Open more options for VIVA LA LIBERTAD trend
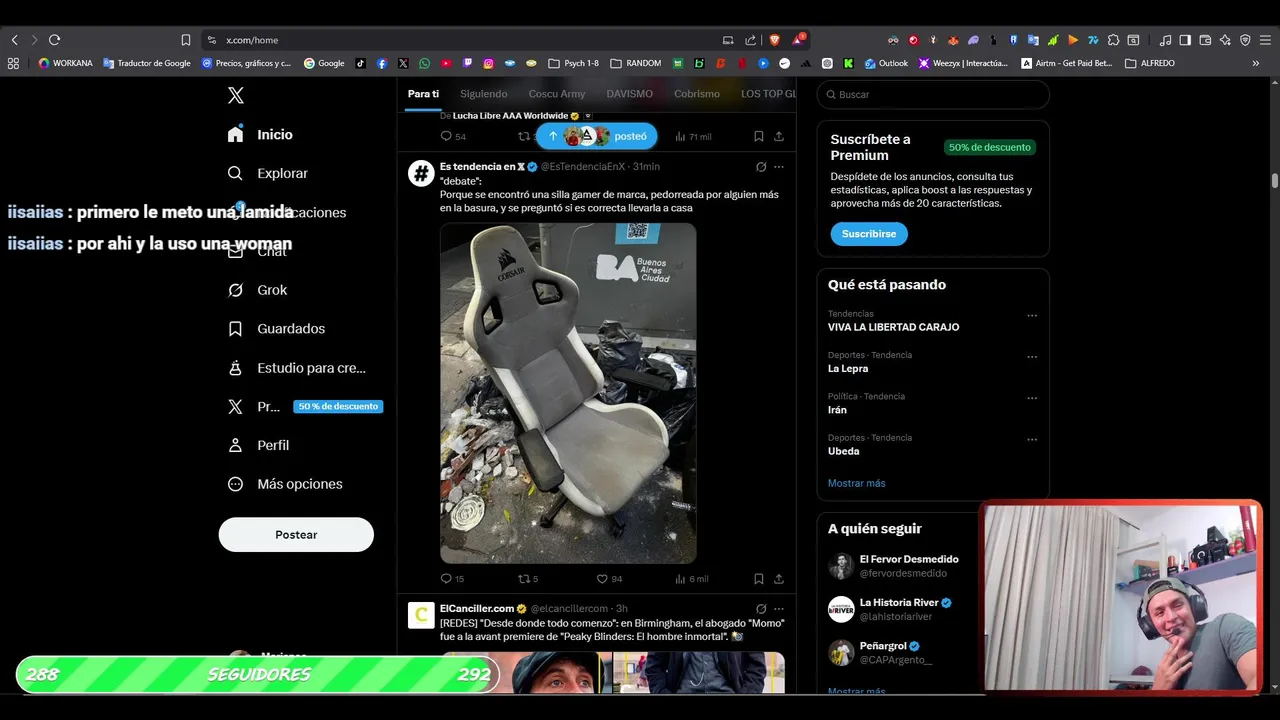 click(1032, 316)
